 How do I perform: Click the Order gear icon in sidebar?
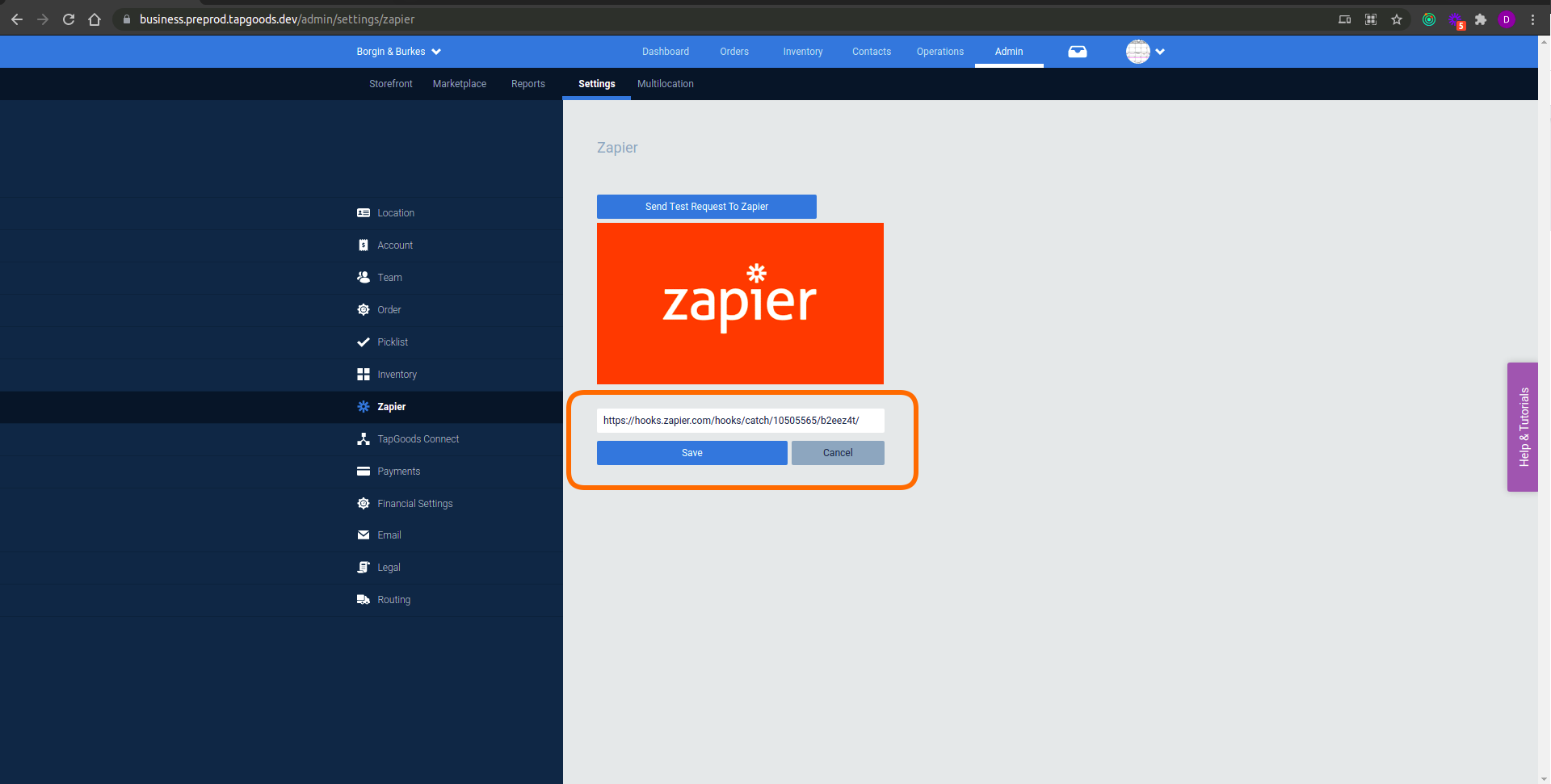[x=364, y=309]
